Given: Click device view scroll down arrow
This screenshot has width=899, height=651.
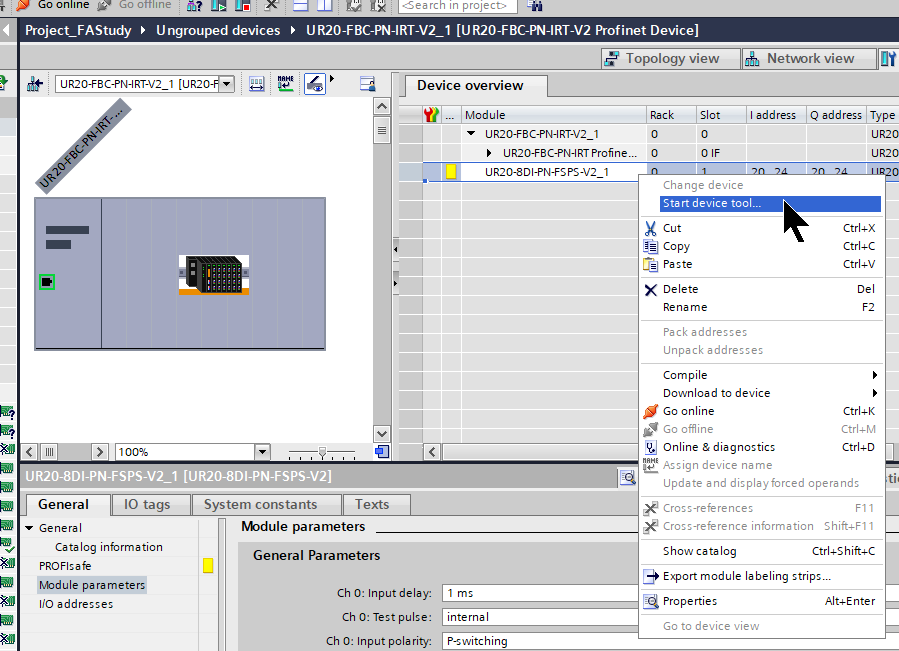Looking at the screenshot, I should coord(382,434).
